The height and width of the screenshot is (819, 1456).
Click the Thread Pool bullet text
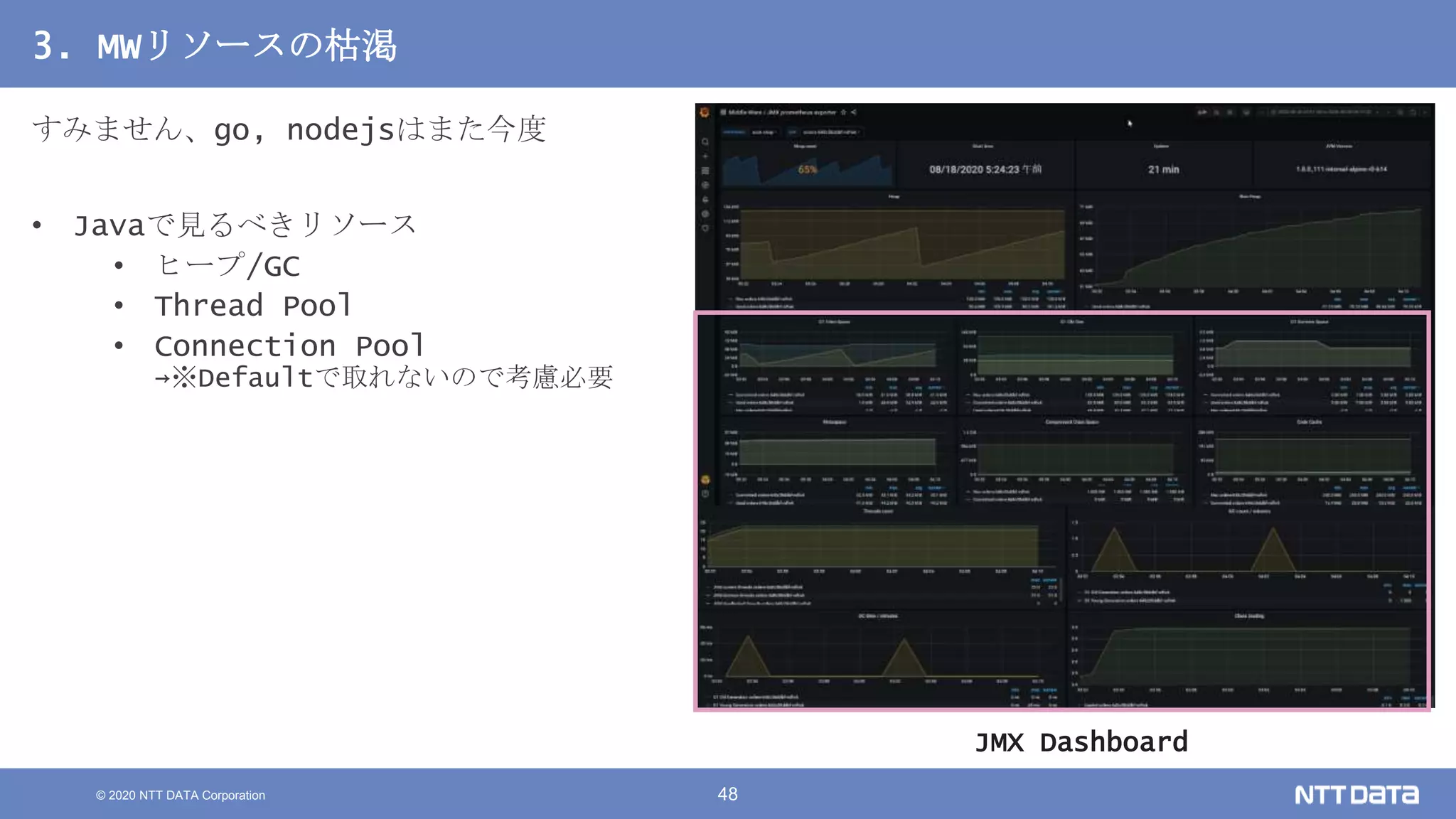click(252, 306)
